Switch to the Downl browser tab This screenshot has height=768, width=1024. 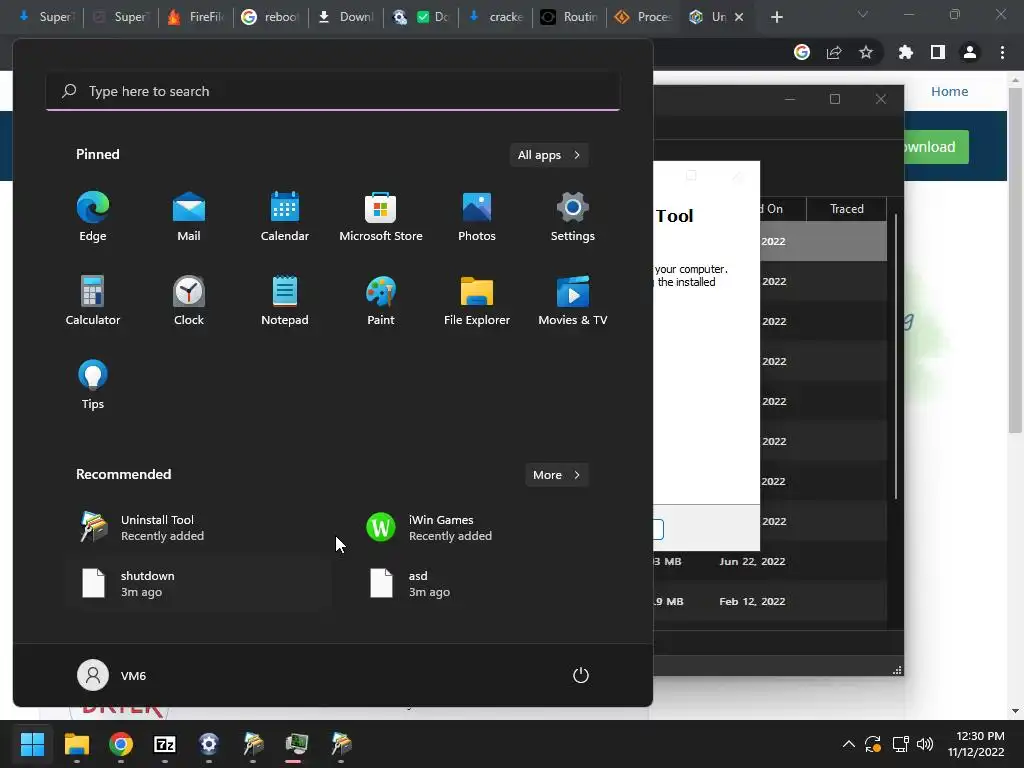[345, 17]
